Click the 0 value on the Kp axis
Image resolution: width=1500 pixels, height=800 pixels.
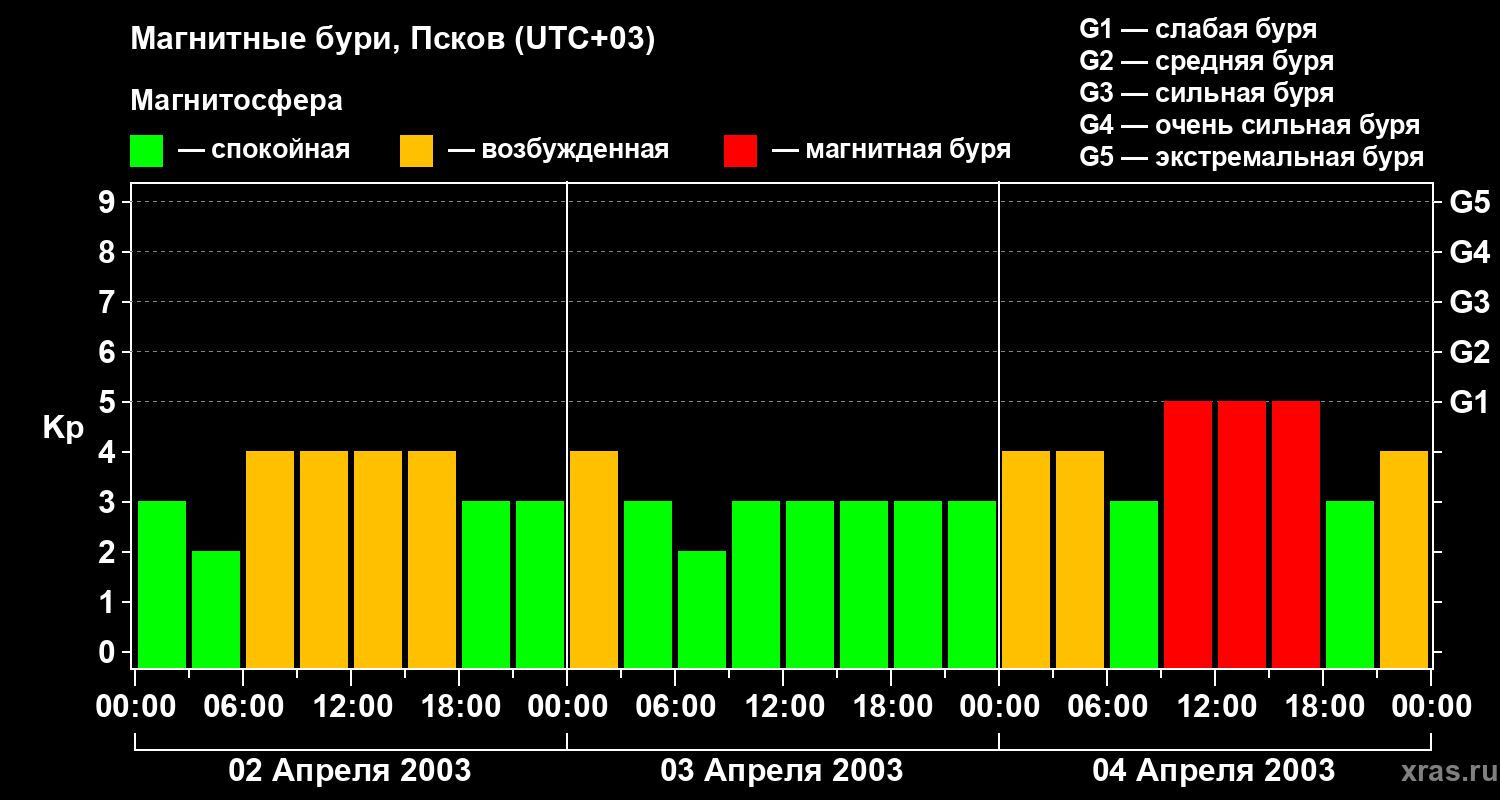109,652
